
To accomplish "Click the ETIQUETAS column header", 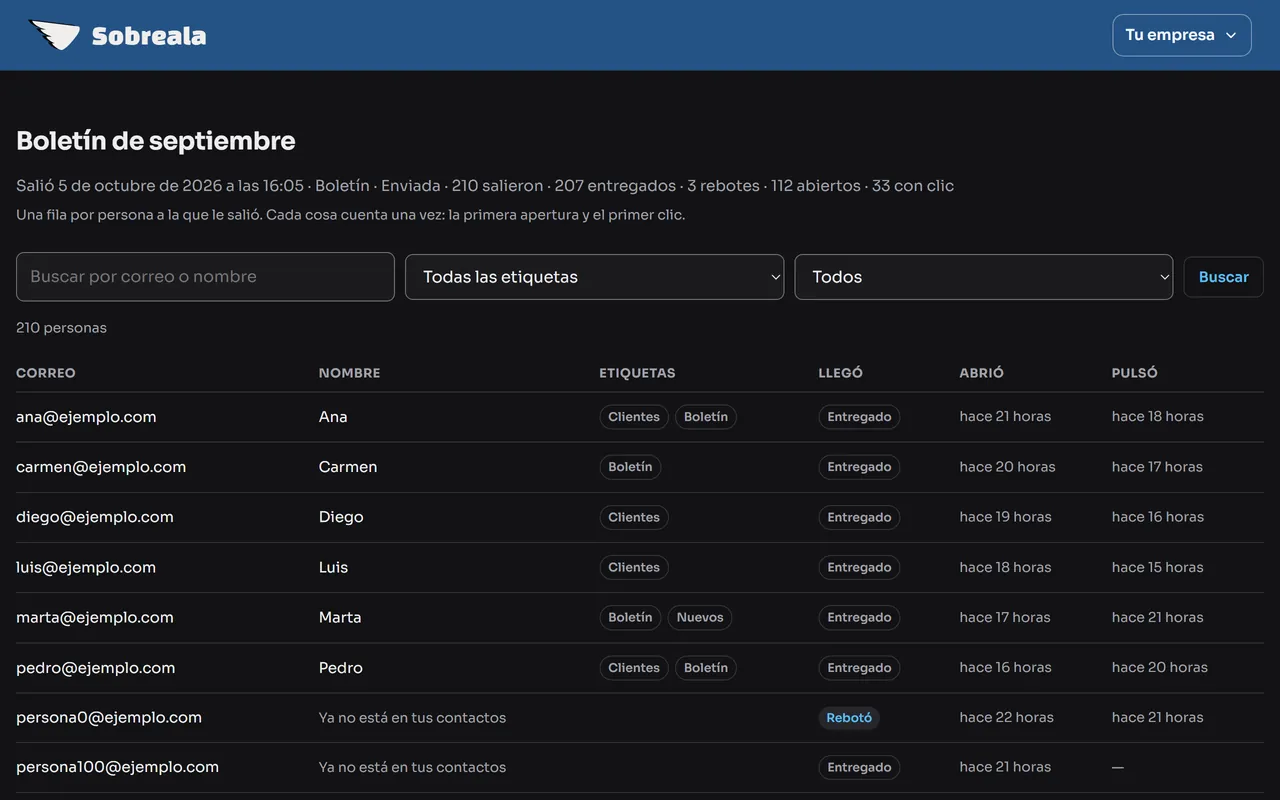I will (x=637, y=373).
